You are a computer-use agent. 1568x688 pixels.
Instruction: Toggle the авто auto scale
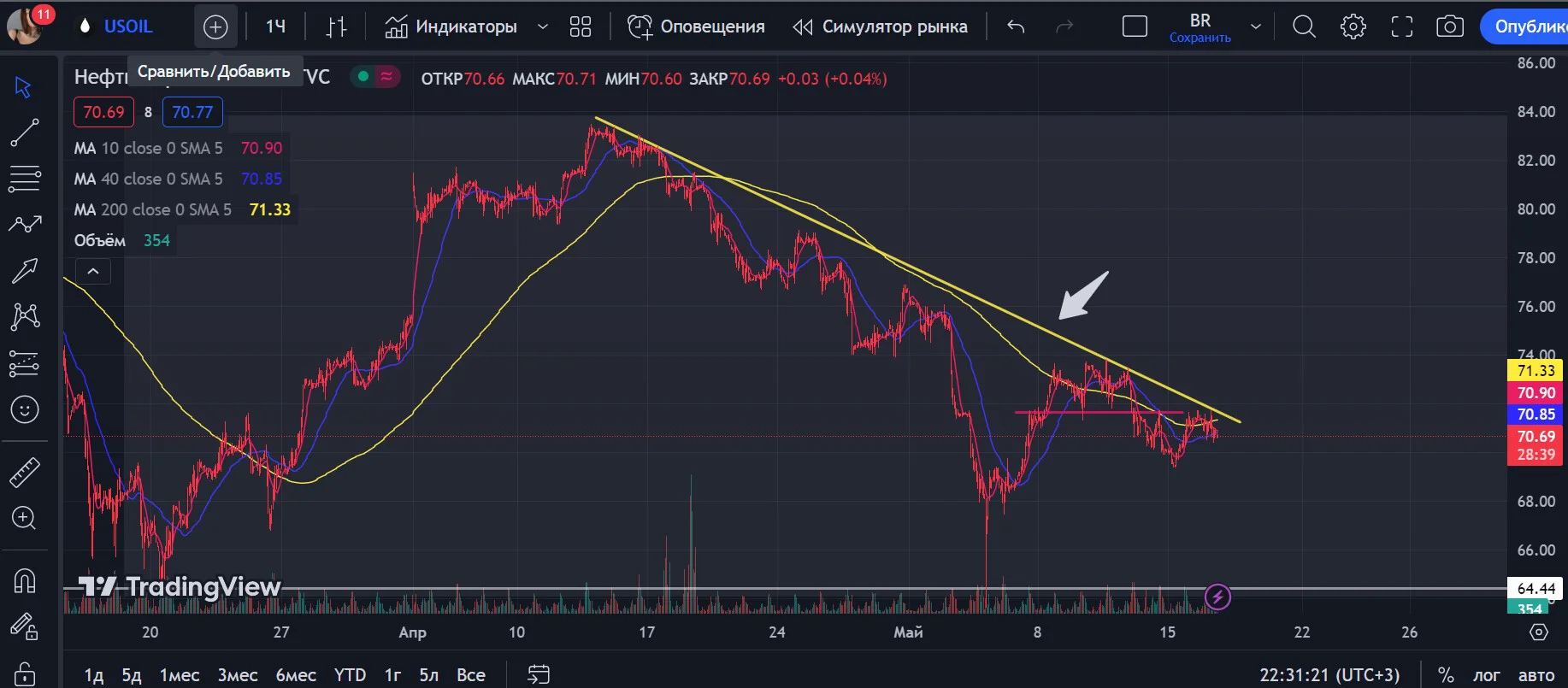1536,675
